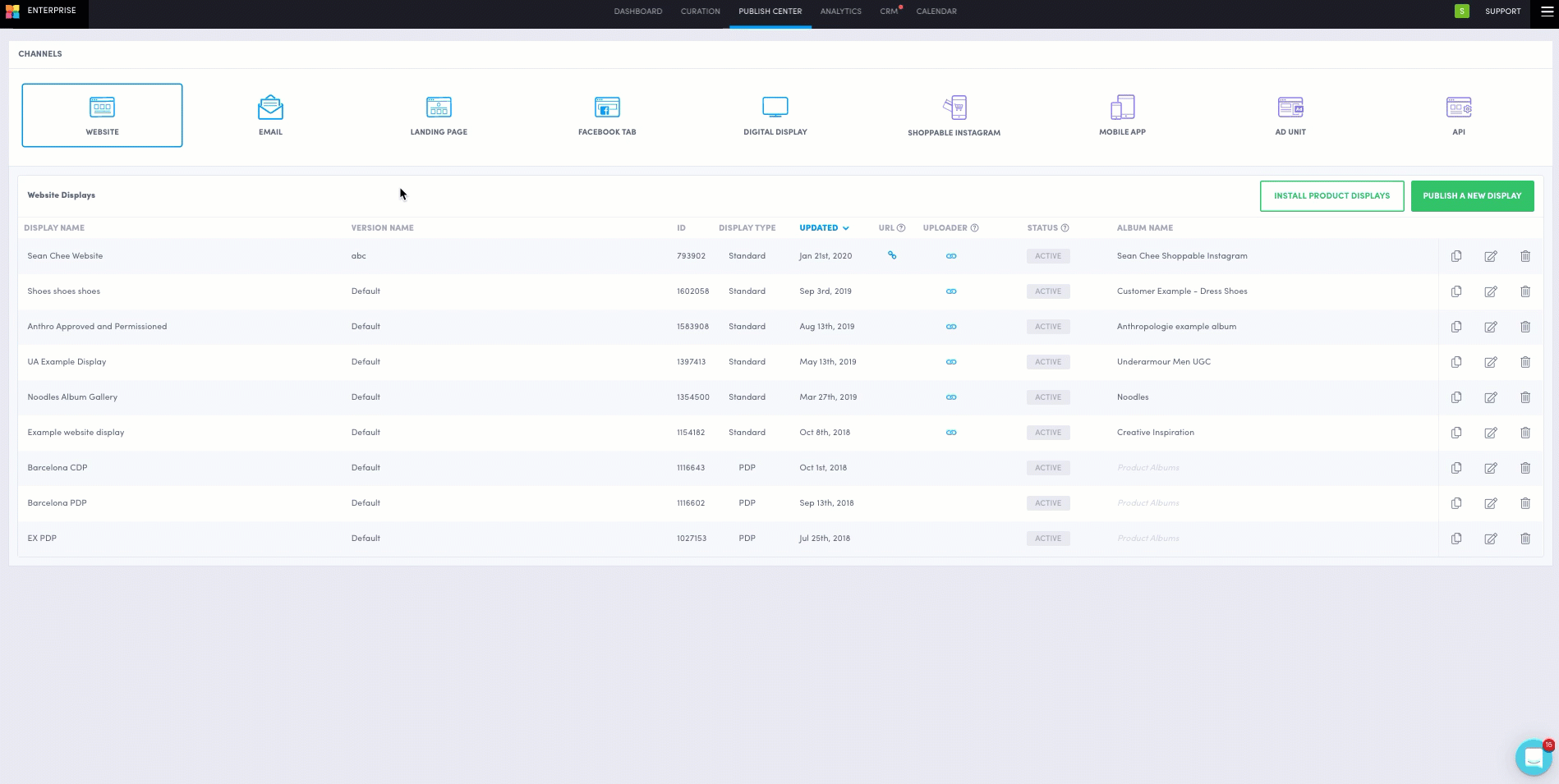Open the Support link in header
Viewport: 1559px width, 784px height.
(1502, 11)
